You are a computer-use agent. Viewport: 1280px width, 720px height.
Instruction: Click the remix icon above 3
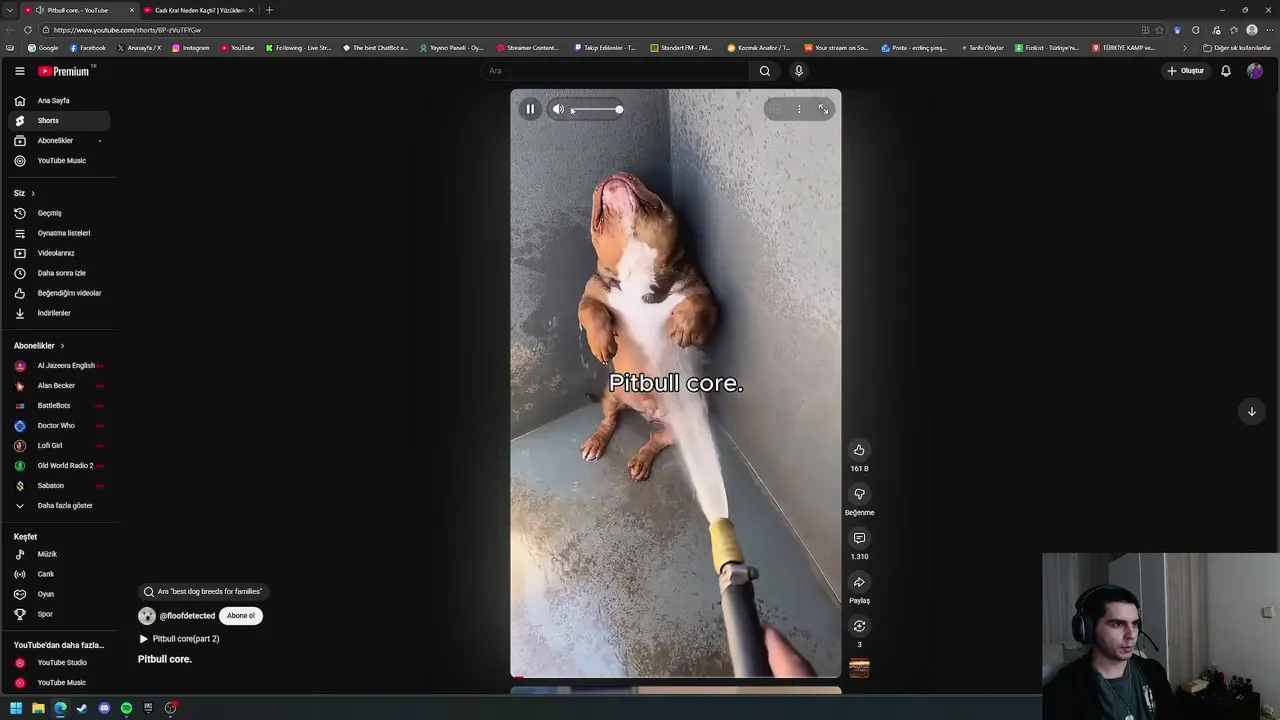859,626
